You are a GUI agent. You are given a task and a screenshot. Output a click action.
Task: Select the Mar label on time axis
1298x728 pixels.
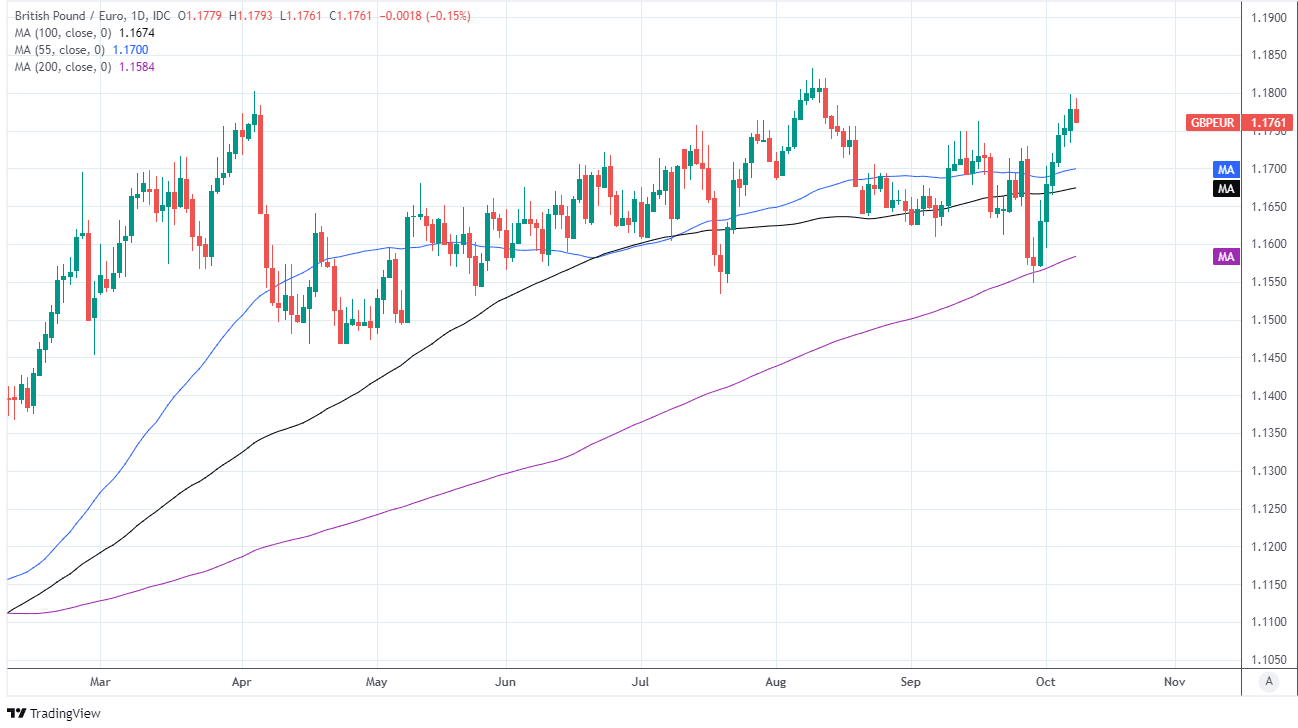pos(100,681)
